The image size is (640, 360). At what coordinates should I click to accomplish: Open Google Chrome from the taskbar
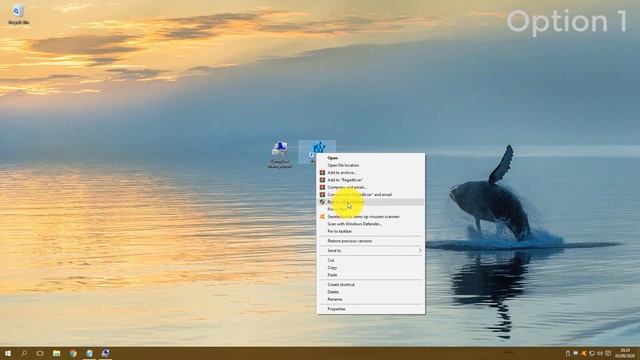(73, 353)
